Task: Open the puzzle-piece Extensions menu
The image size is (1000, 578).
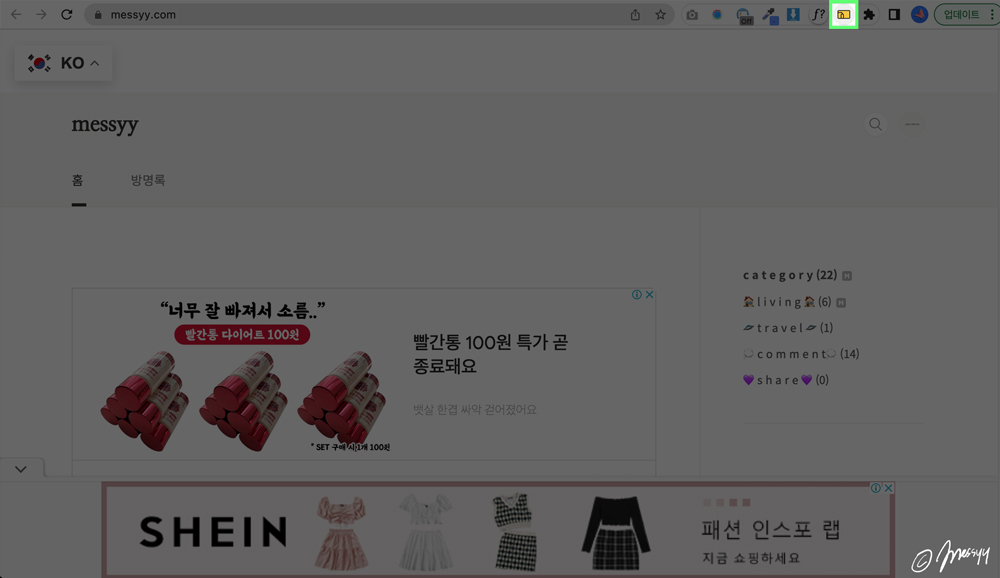Action: click(869, 14)
